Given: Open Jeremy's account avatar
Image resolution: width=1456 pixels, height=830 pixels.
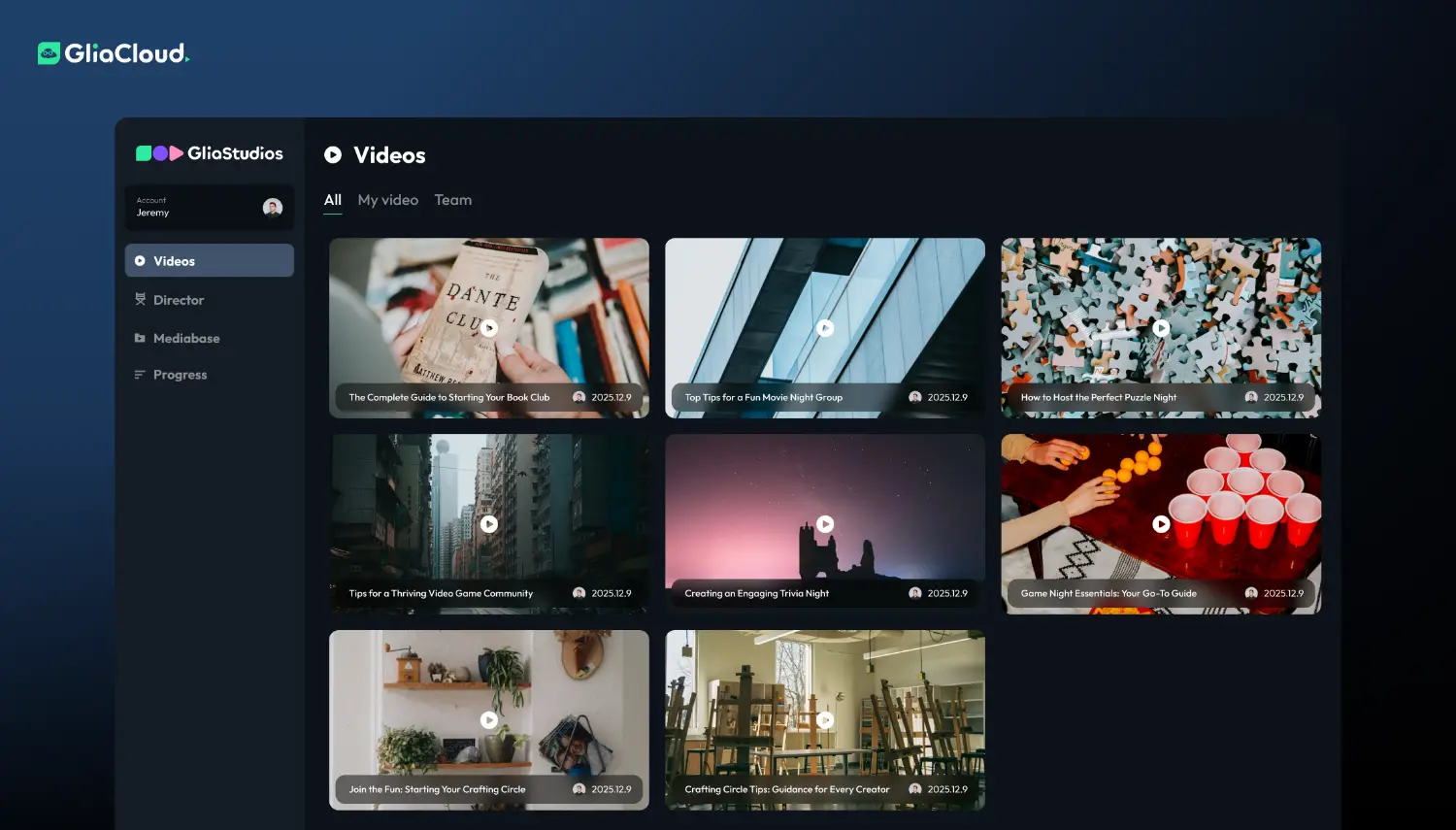Looking at the screenshot, I should (273, 207).
